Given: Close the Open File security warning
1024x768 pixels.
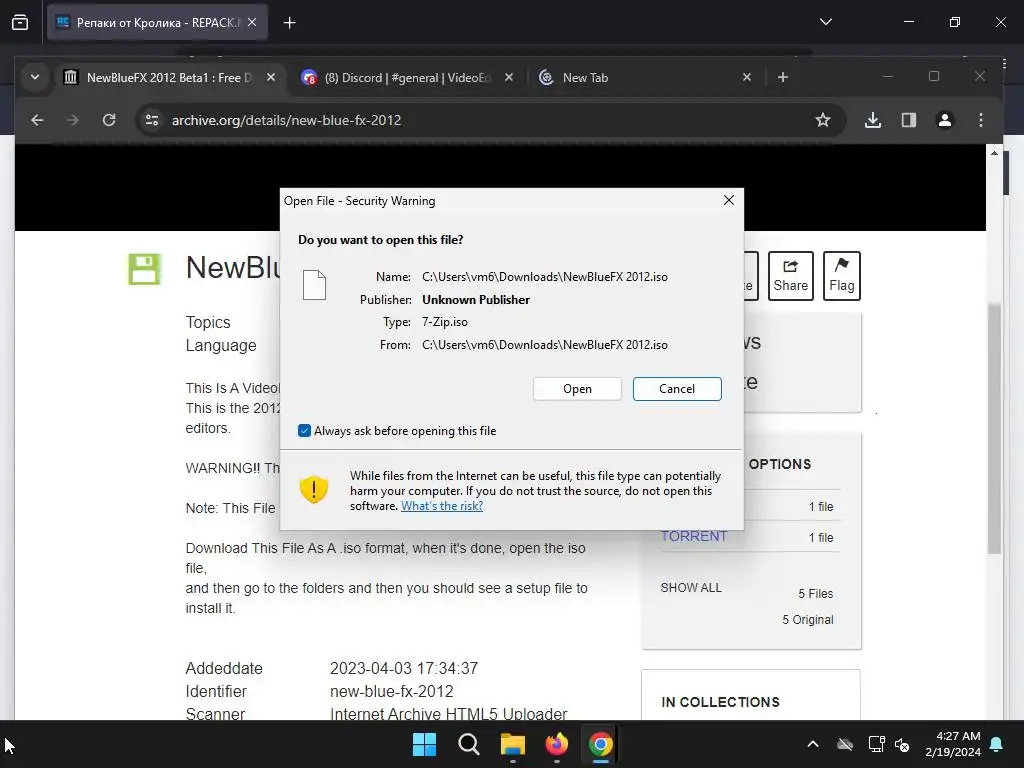Looking at the screenshot, I should coord(729,200).
